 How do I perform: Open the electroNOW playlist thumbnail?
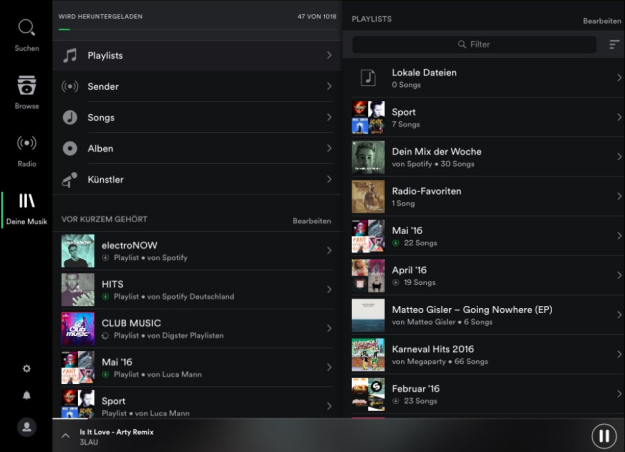(x=78, y=251)
